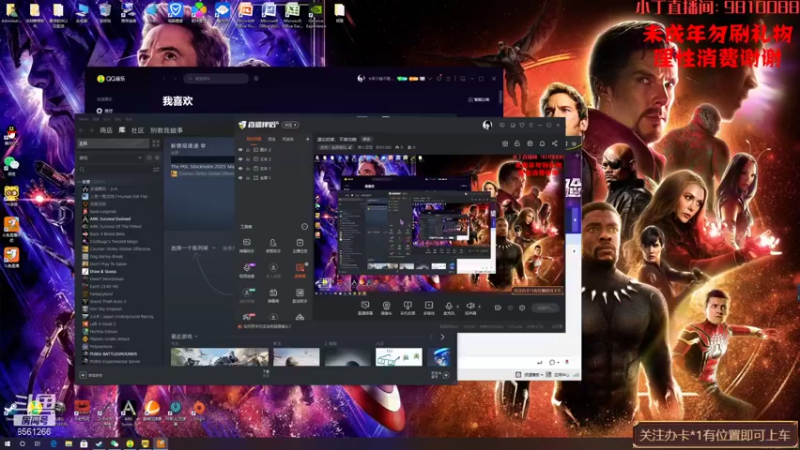The width and height of the screenshot is (800, 450).
Task: Click Steam library home button
Action: point(113,144)
